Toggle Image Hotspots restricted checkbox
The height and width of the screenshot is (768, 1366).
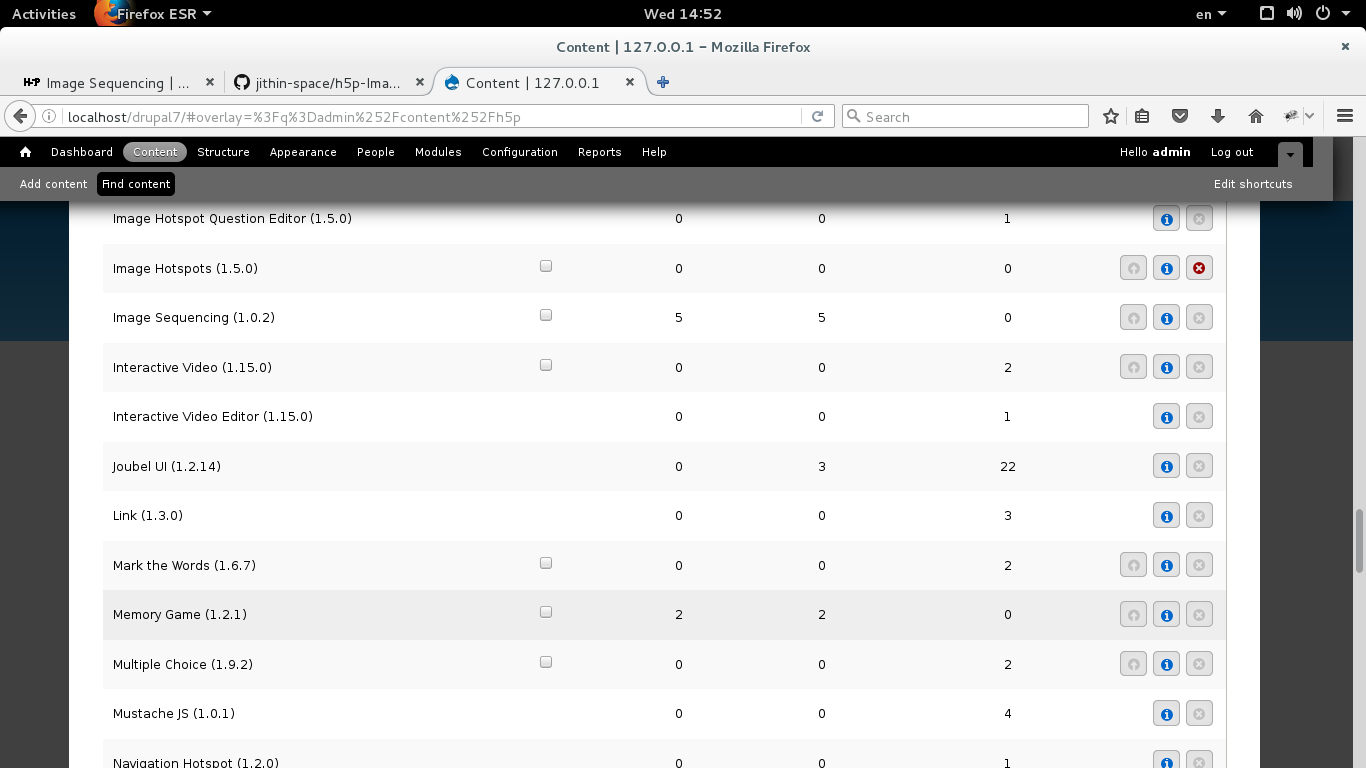546,266
